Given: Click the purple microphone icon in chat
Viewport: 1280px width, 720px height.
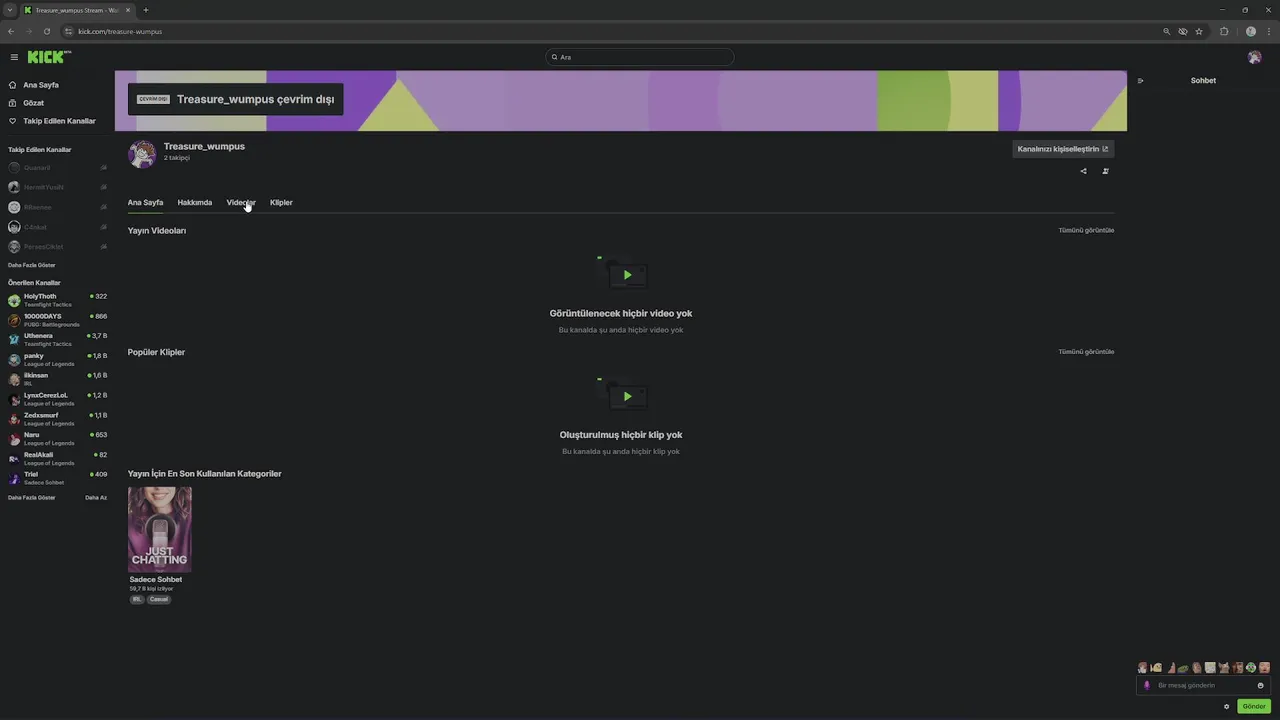Looking at the screenshot, I should coord(1147,685).
